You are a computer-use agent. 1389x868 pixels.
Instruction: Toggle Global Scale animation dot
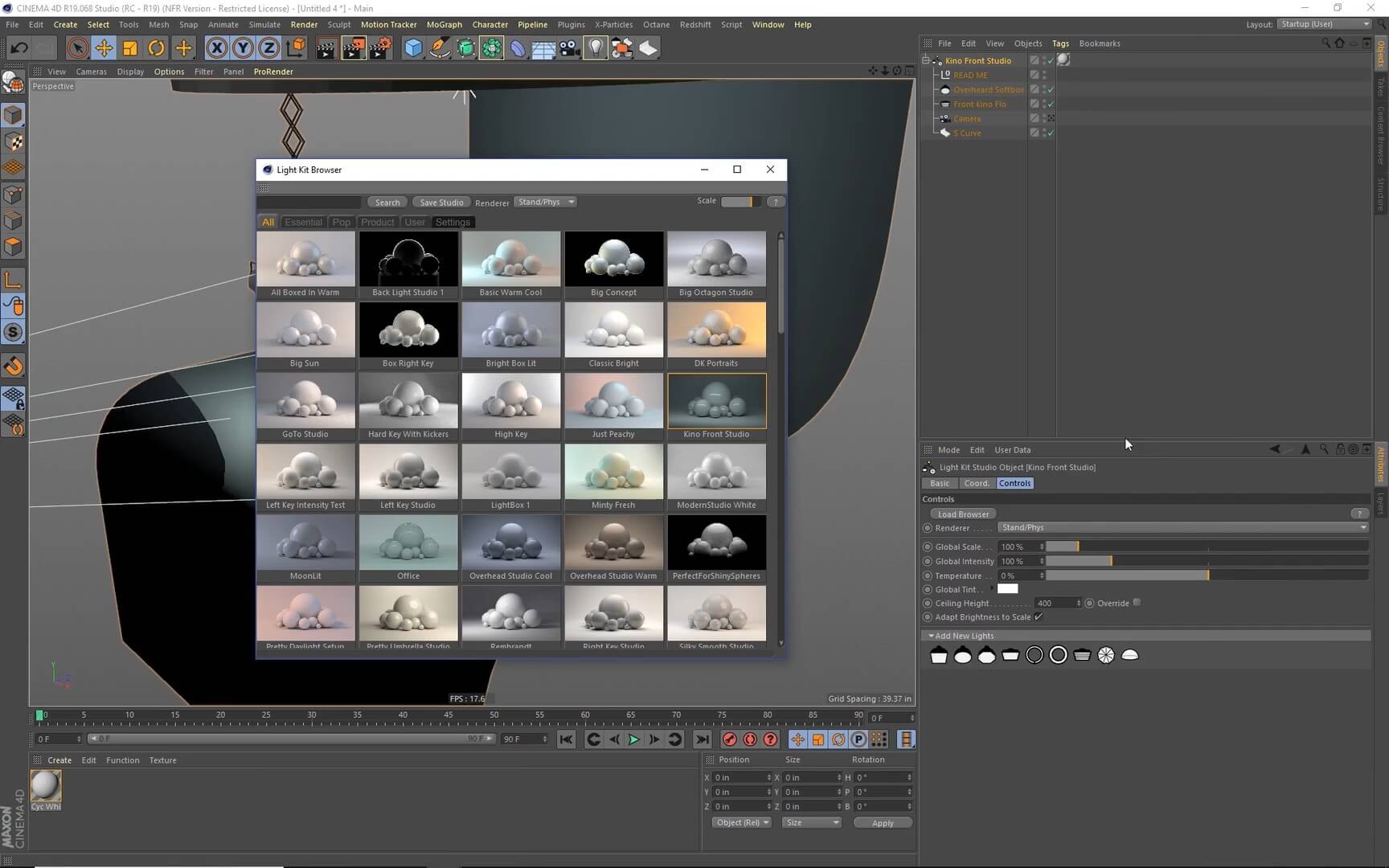click(928, 547)
